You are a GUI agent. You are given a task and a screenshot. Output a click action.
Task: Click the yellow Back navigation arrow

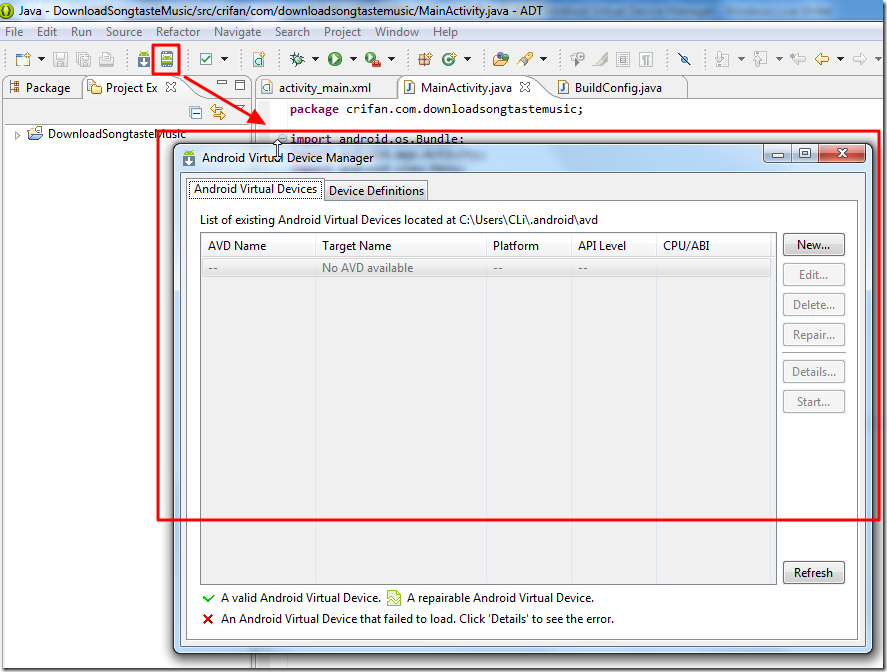point(822,59)
